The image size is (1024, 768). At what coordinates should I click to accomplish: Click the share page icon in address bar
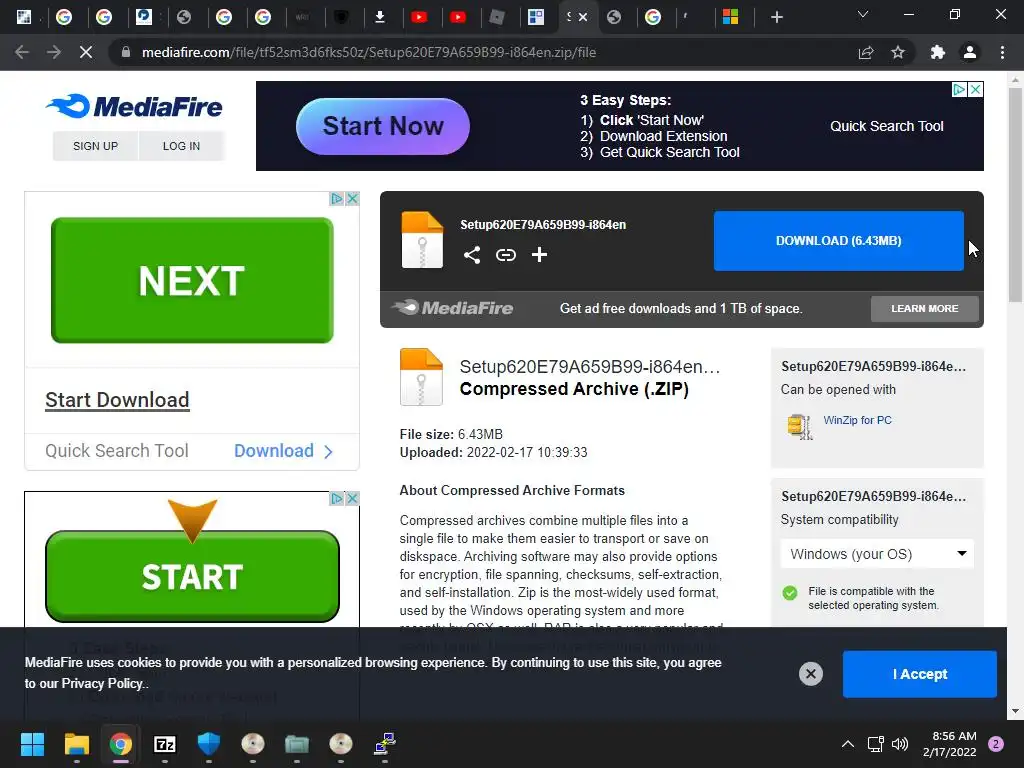(866, 52)
